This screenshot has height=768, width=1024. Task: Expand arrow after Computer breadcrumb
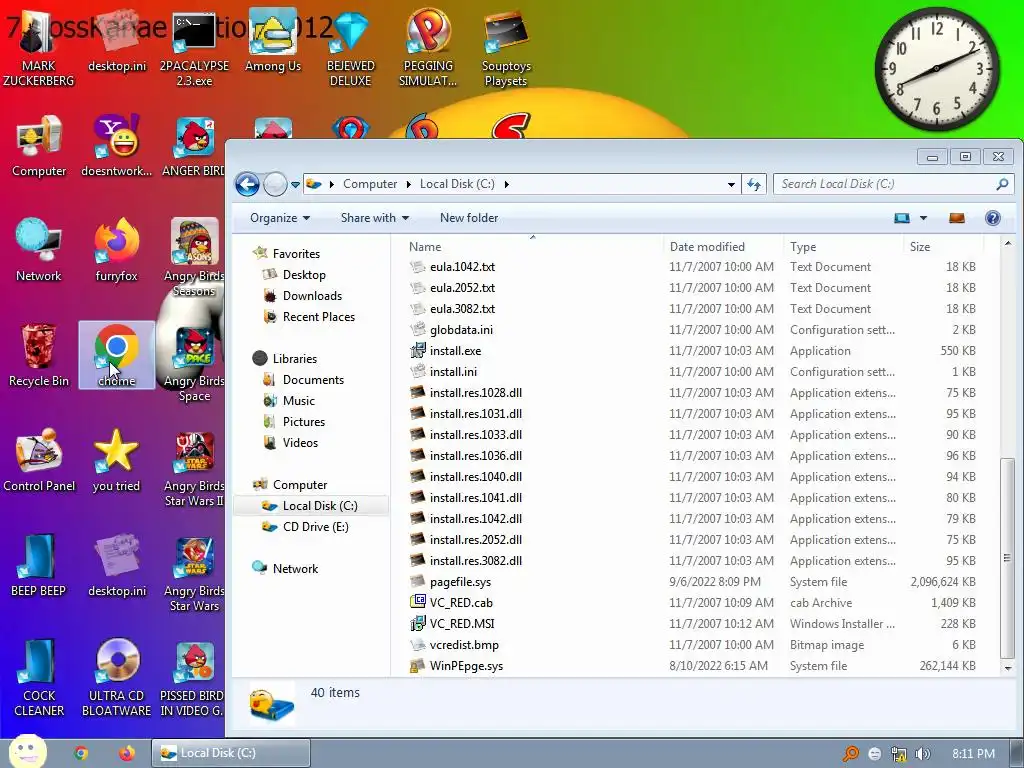[x=408, y=184]
